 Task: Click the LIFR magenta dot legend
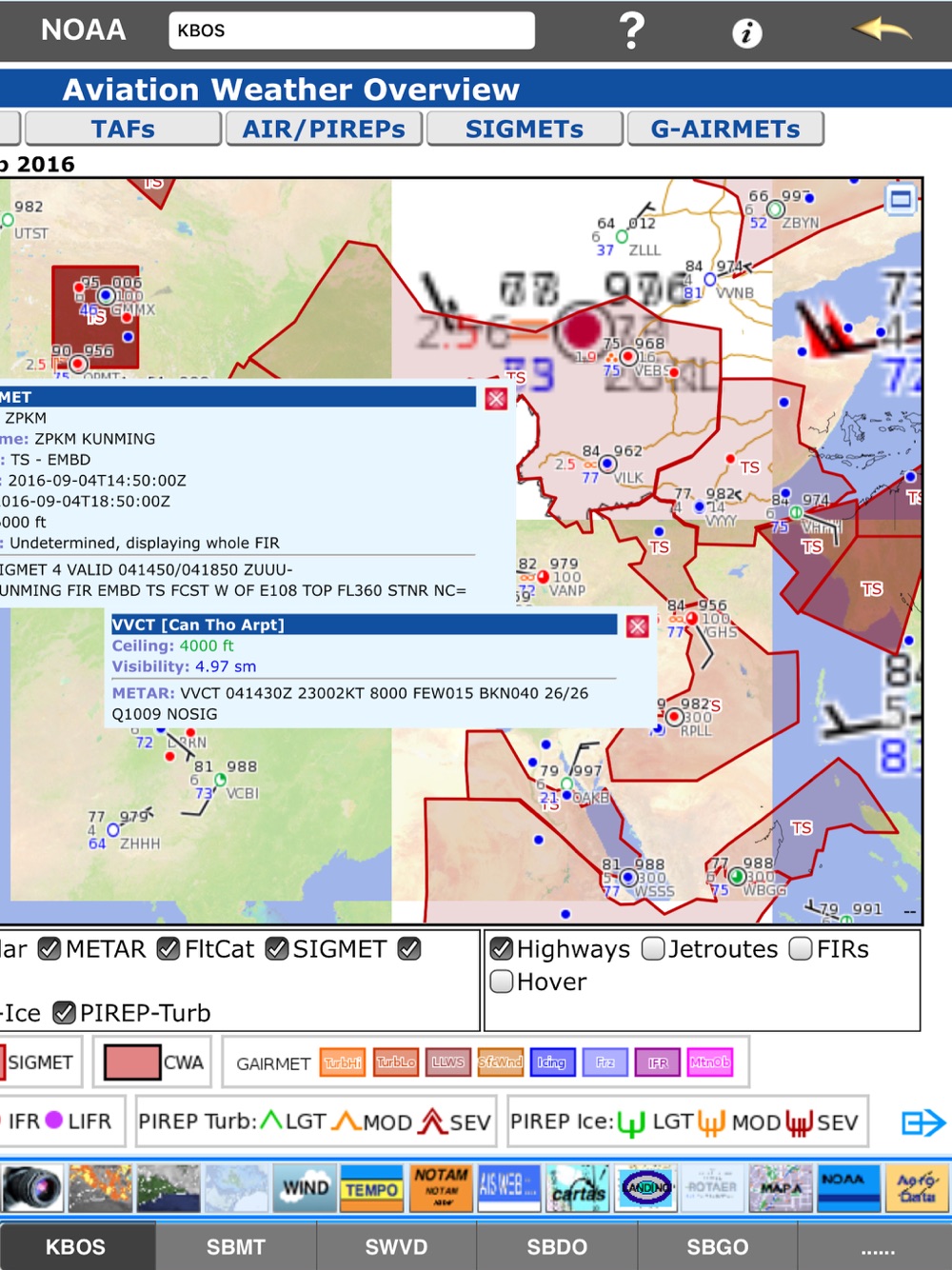click(x=54, y=1121)
